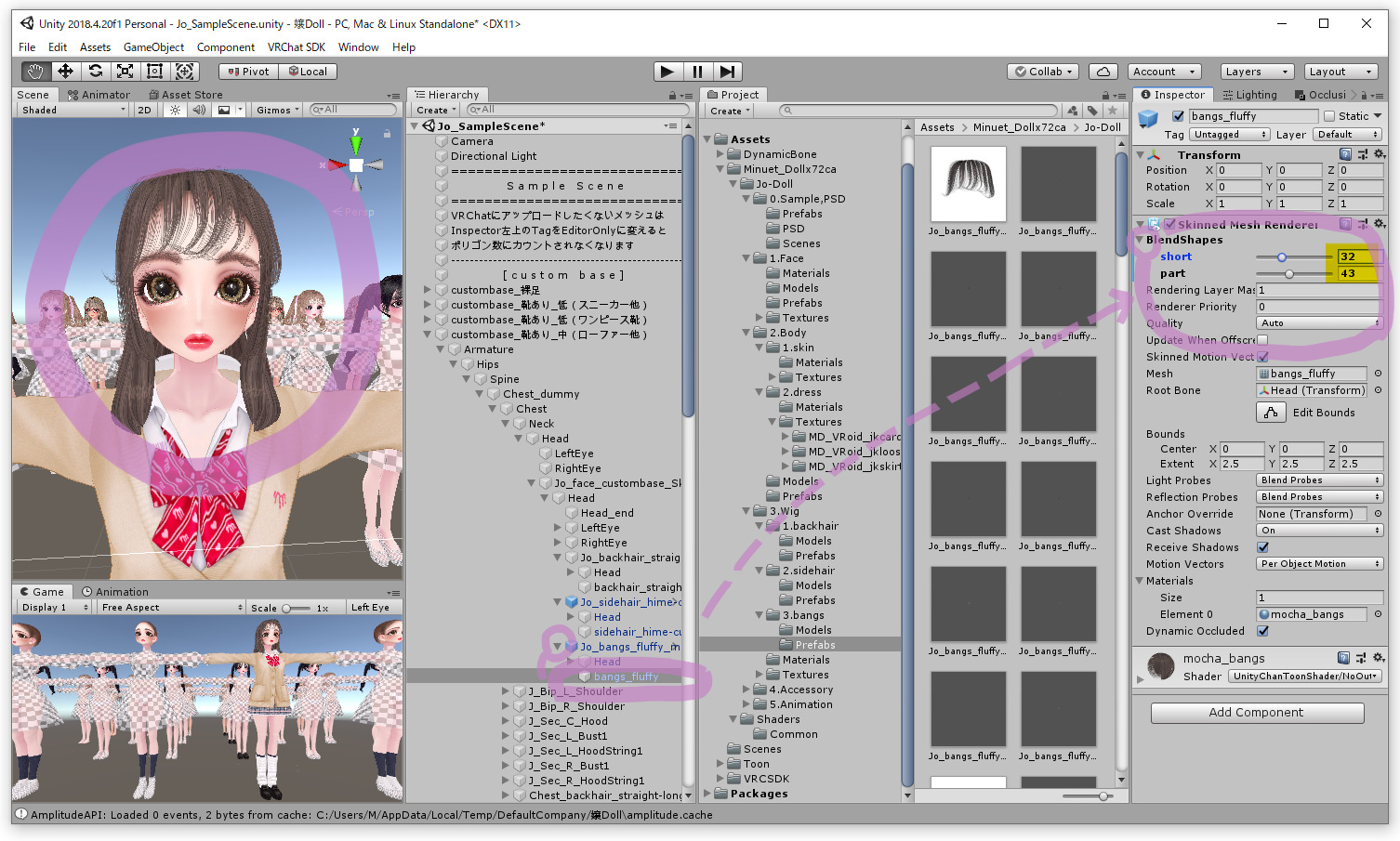Adjust the Game view Scale slider
Image resolution: width=1400 pixels, height=841 pixels.
pyautogui.click(x=297, y=608)
